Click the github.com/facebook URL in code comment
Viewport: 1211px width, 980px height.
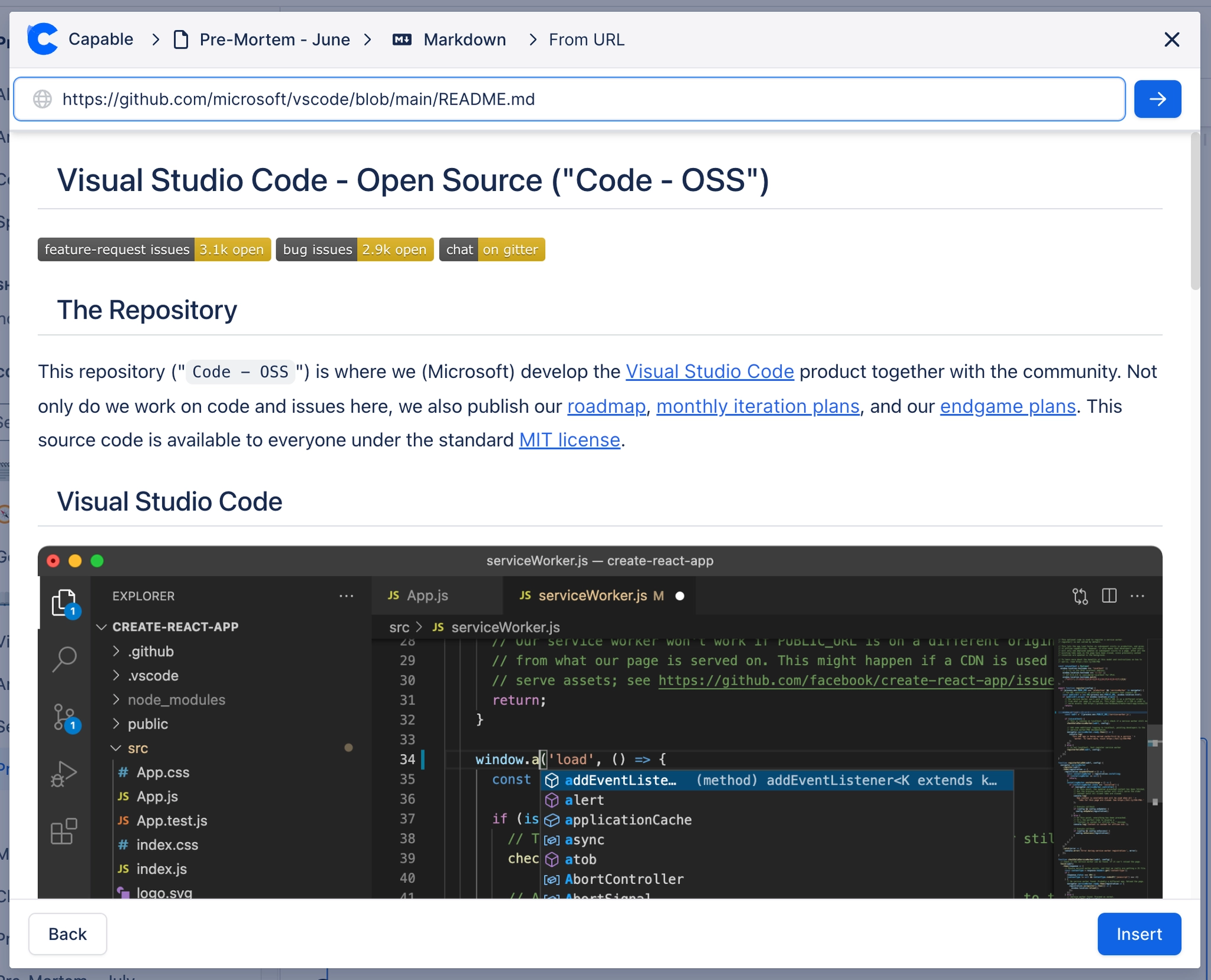(856, 681)
